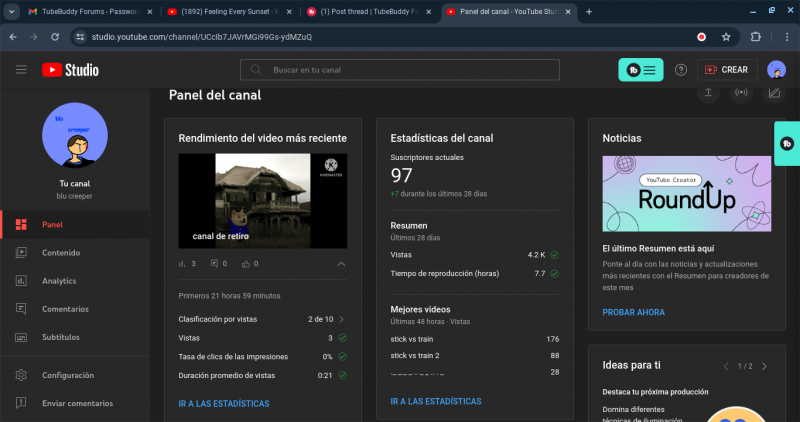Image resolution: width=800 pixels, height=422 pixels.
Task: Open the hamburger navigation menu
Action: pyautogui.click(x=21, y=70)
